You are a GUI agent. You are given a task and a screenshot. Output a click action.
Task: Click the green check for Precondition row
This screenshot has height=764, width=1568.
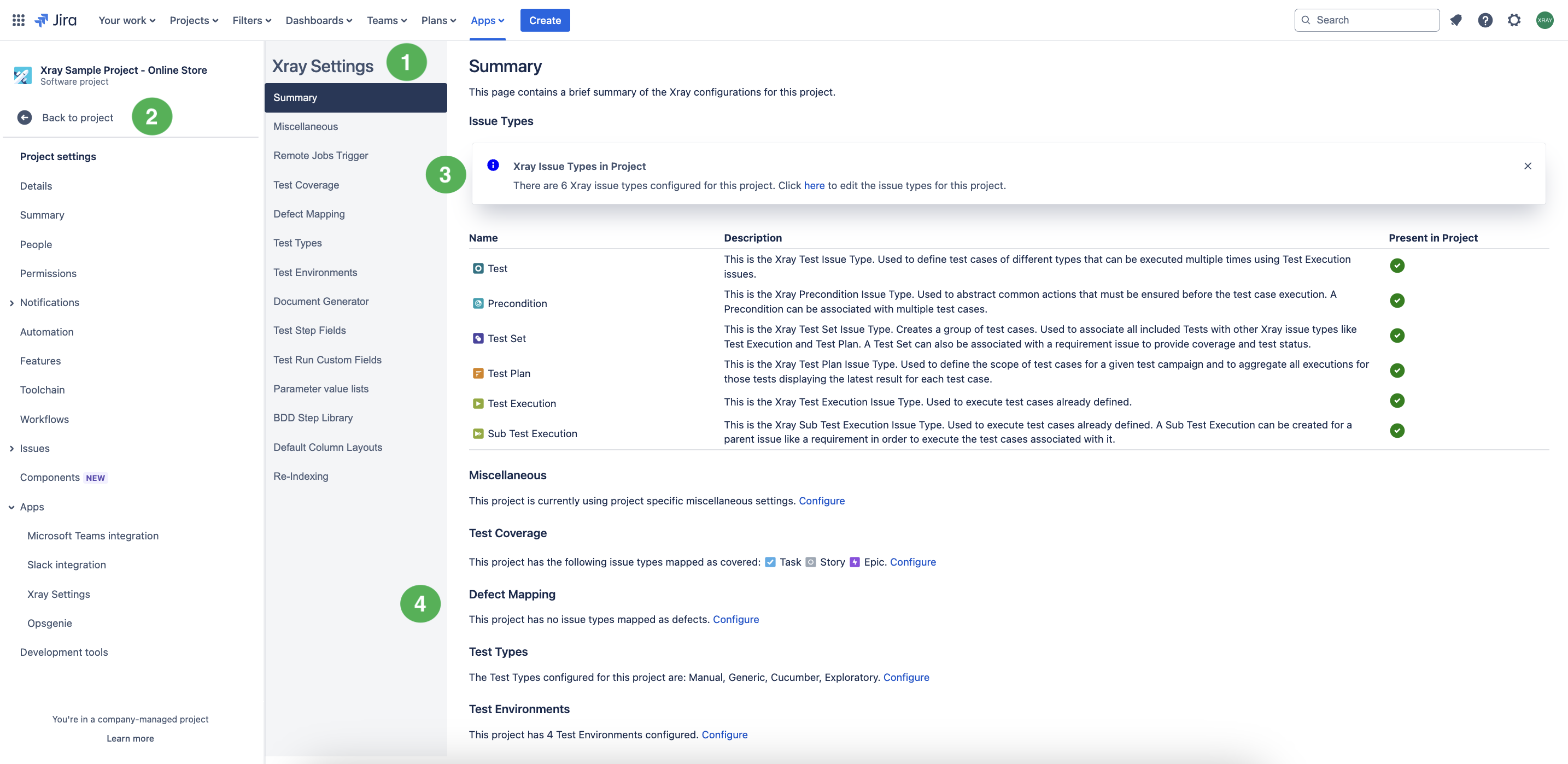point(1397,300)
